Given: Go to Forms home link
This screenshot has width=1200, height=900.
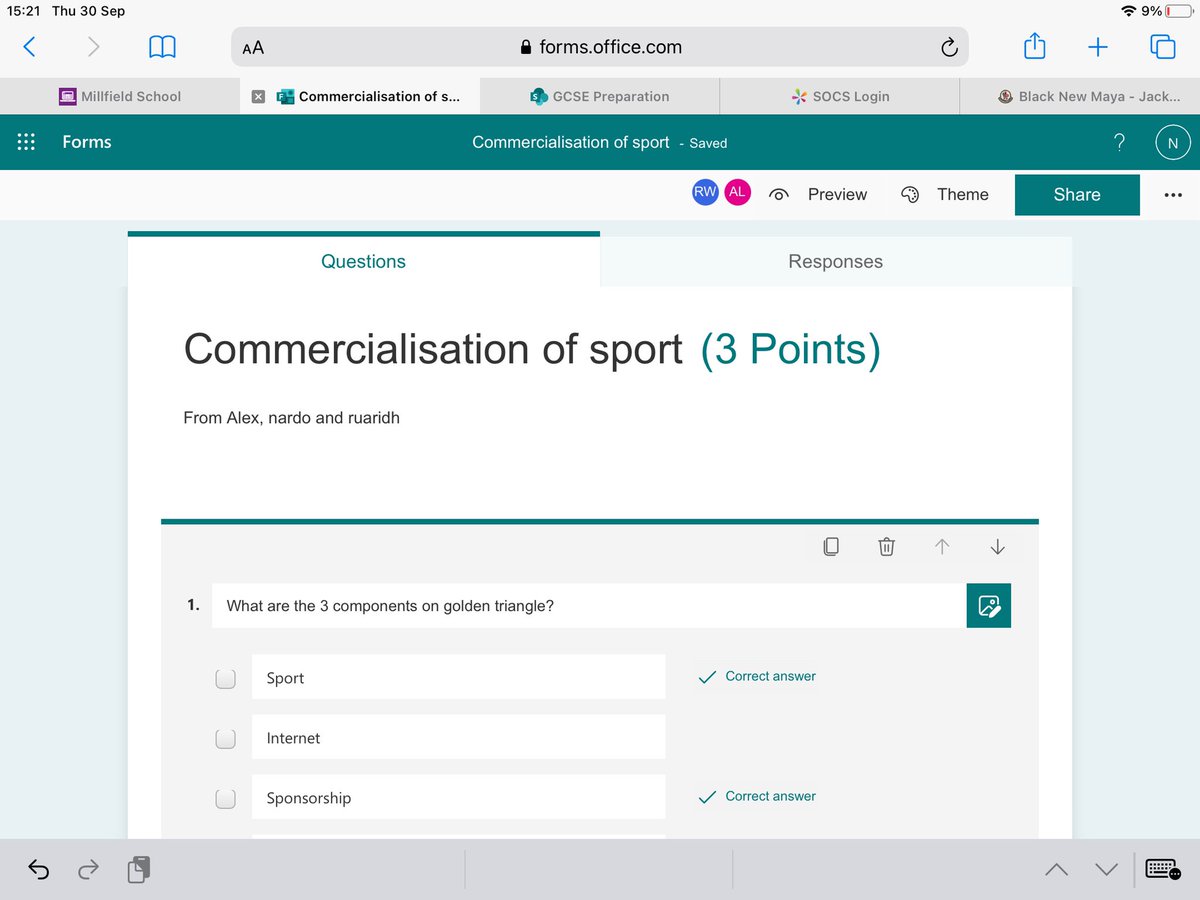Looking at the screenshot, I should pos(87,142).
